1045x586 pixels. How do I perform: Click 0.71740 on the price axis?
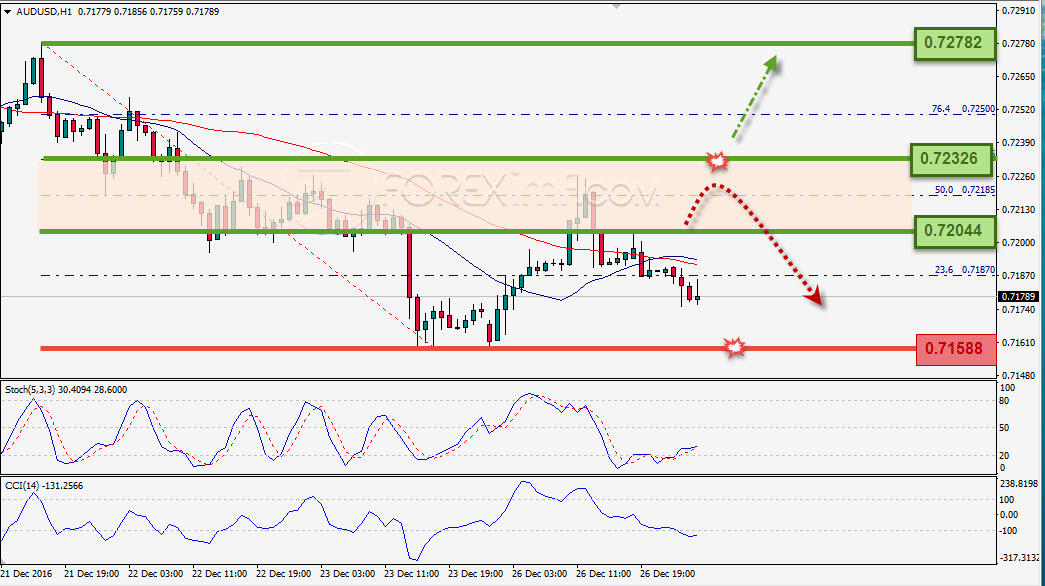(1018, 309)
